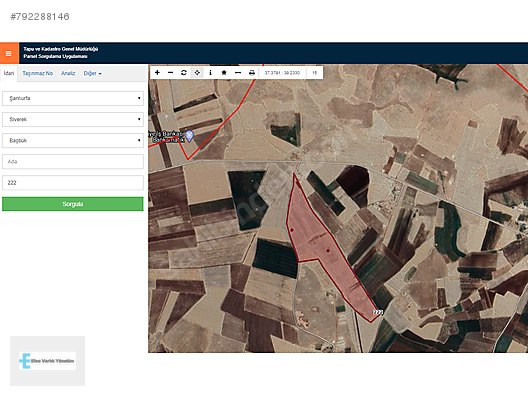
Task: Click the green Sorgula button
Action: click(x=73, y=204)
